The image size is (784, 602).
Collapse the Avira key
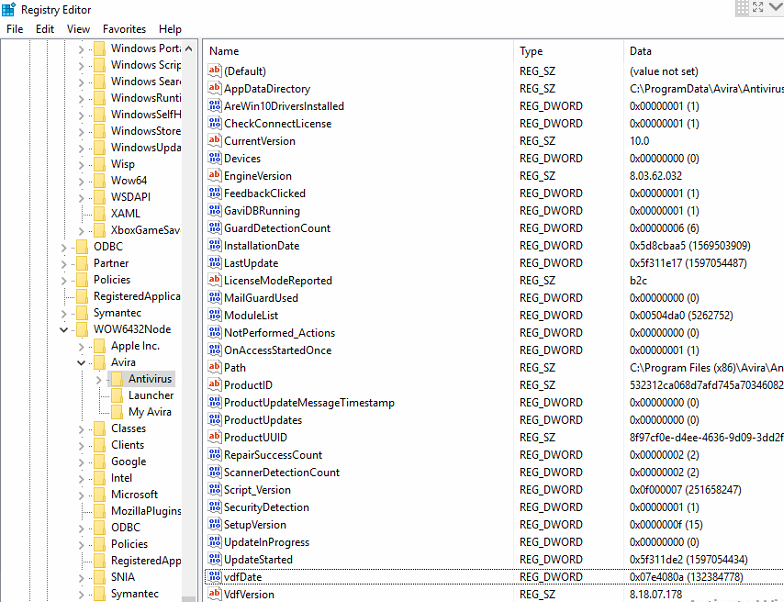coord(82,362)
